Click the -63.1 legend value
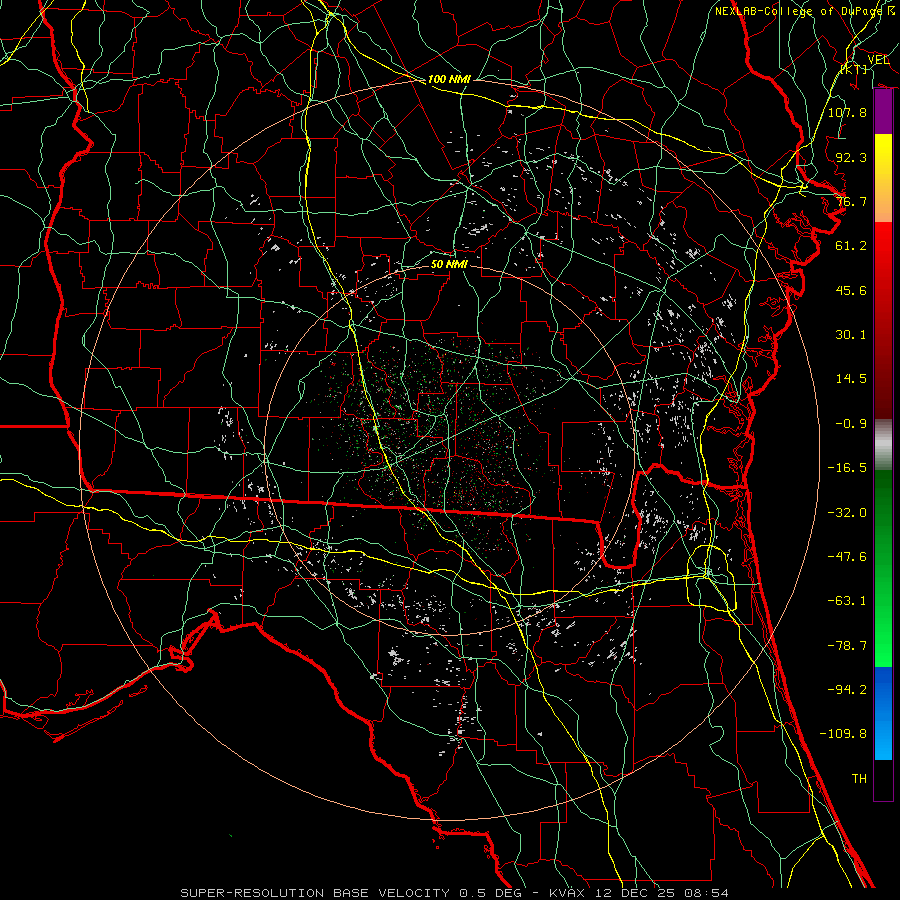The image size is (900, 900). click(847, 601)
